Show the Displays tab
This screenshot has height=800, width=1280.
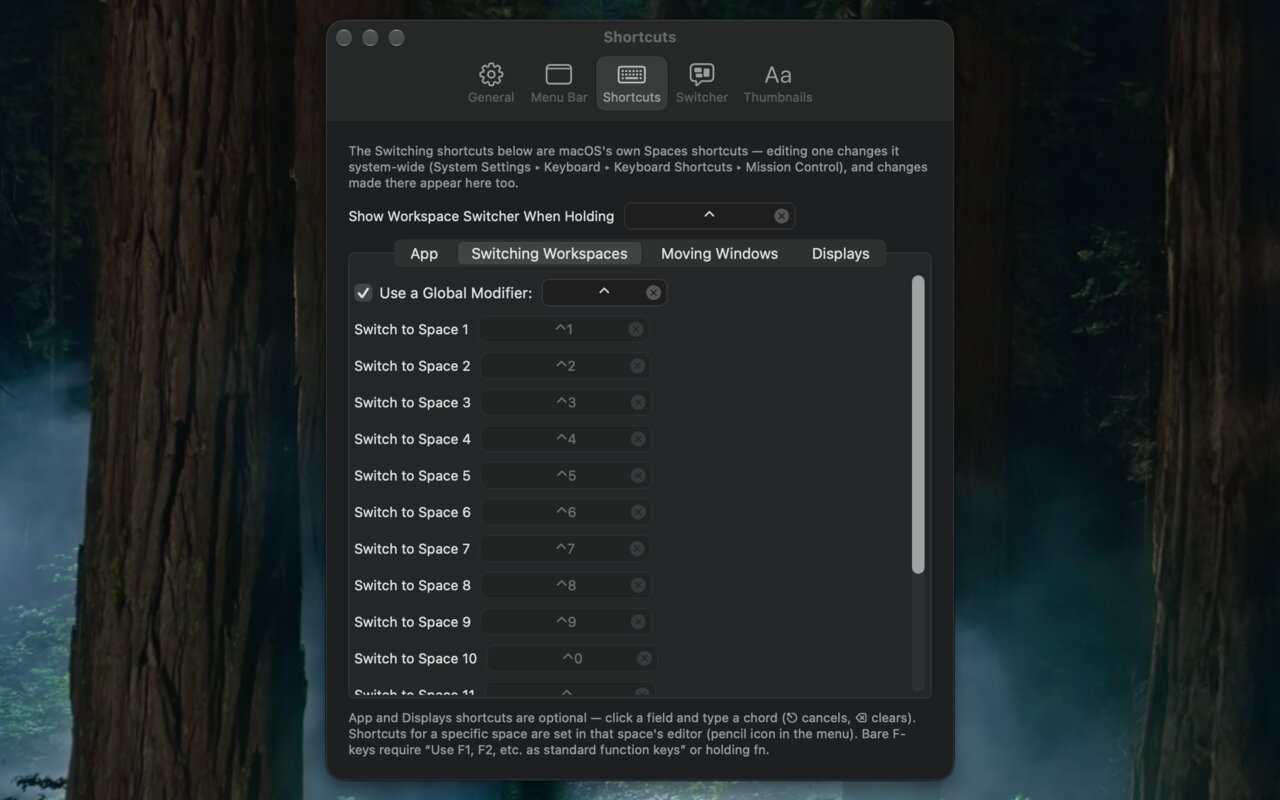pyautogui.click(x=840, y=253)
